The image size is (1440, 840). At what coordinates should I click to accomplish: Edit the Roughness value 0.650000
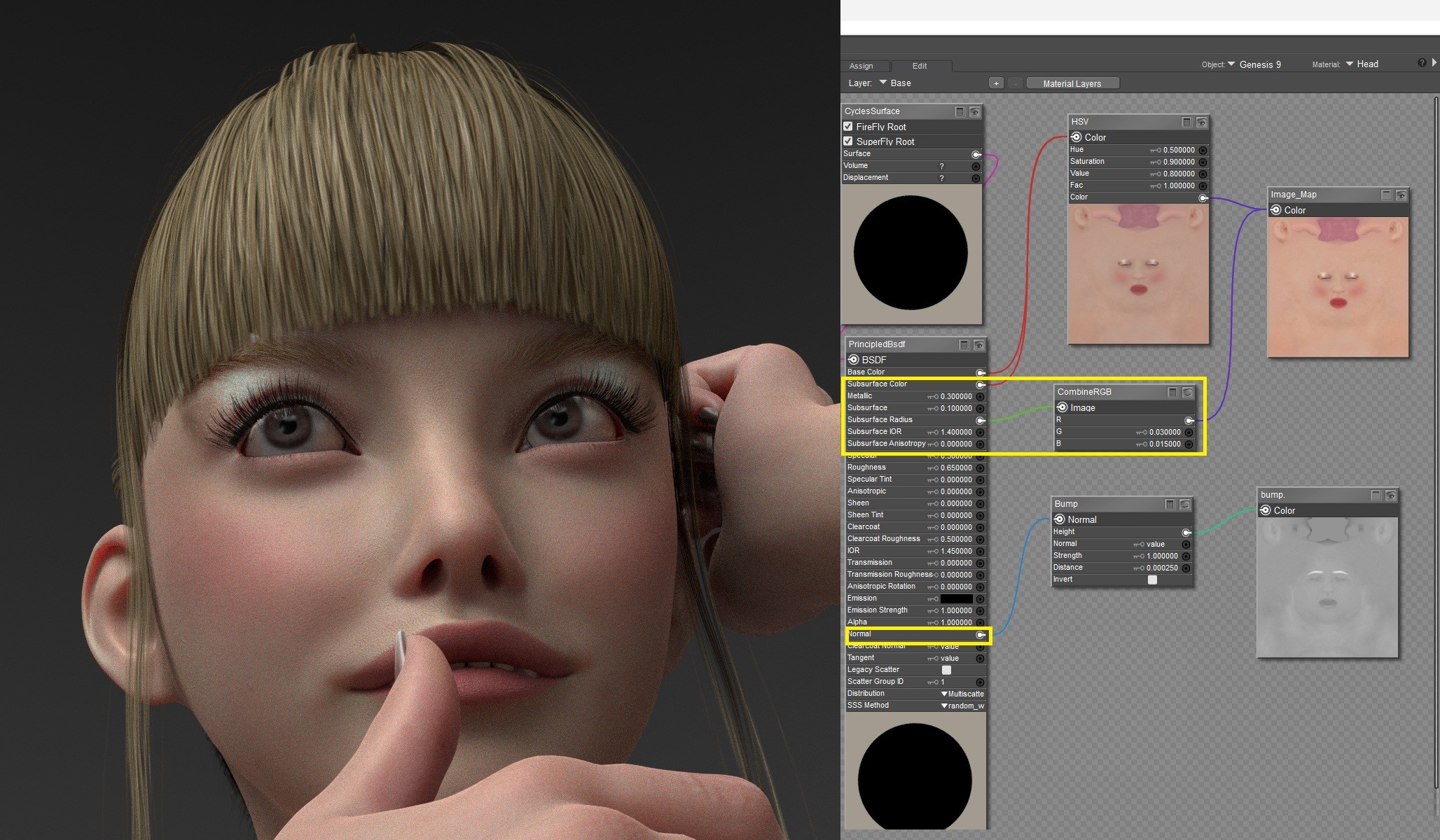956,468
